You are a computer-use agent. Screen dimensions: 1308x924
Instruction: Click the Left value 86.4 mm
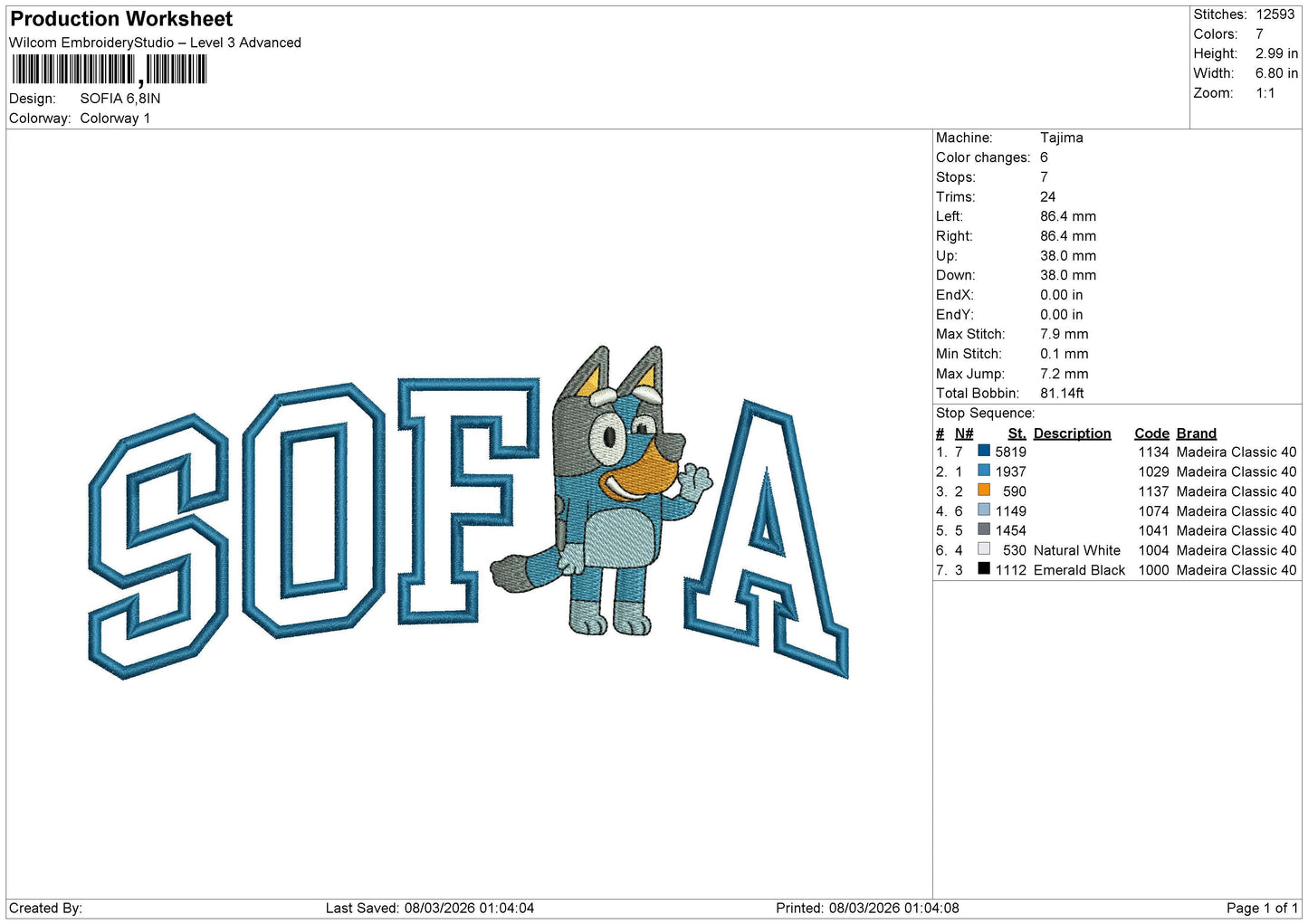point(1068,216)
